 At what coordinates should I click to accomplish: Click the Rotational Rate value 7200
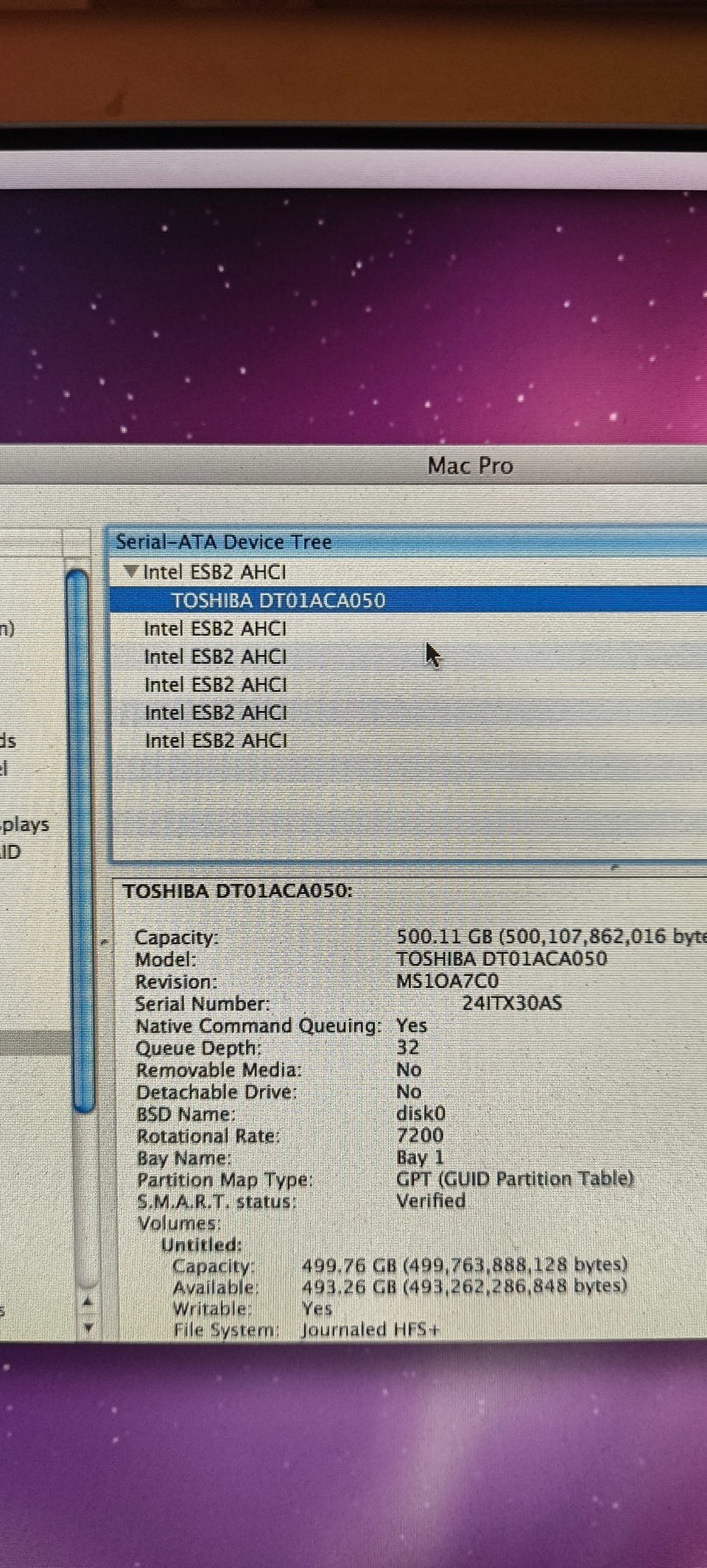pos(420,1134)
